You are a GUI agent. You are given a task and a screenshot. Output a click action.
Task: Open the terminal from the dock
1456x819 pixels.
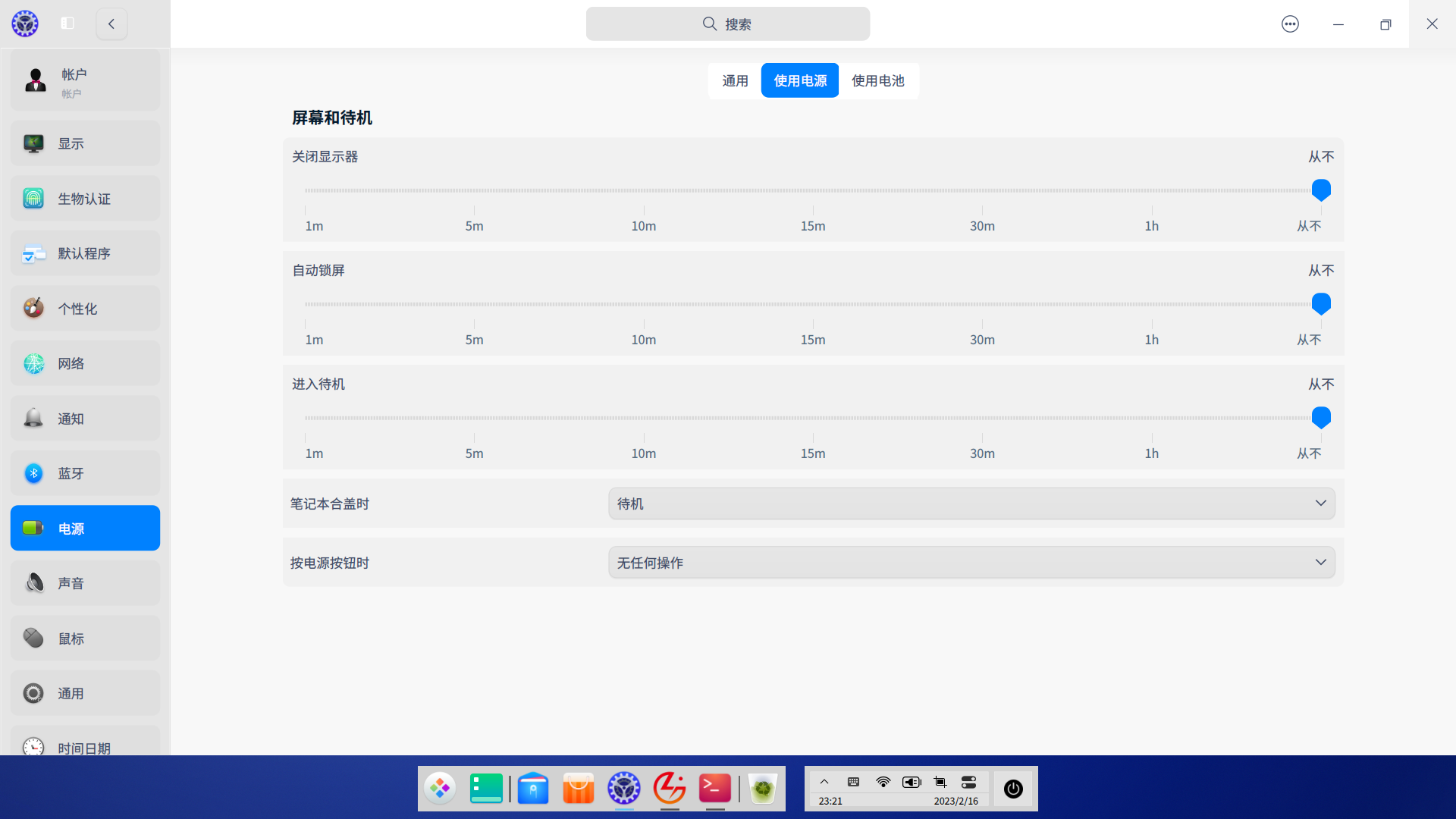coord(714,789)
